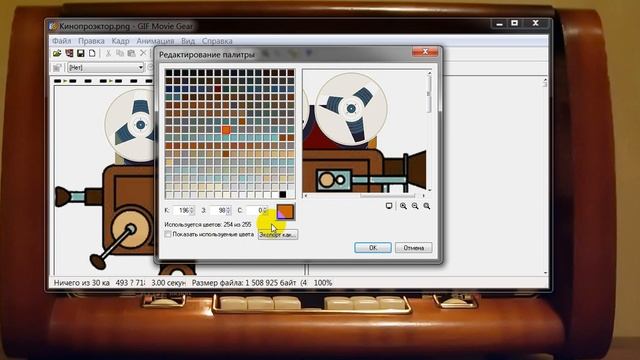This screenshot has width=640, height=360.
Task: Click the projector image in dialog preview
Action: click(x=364, y=131)
